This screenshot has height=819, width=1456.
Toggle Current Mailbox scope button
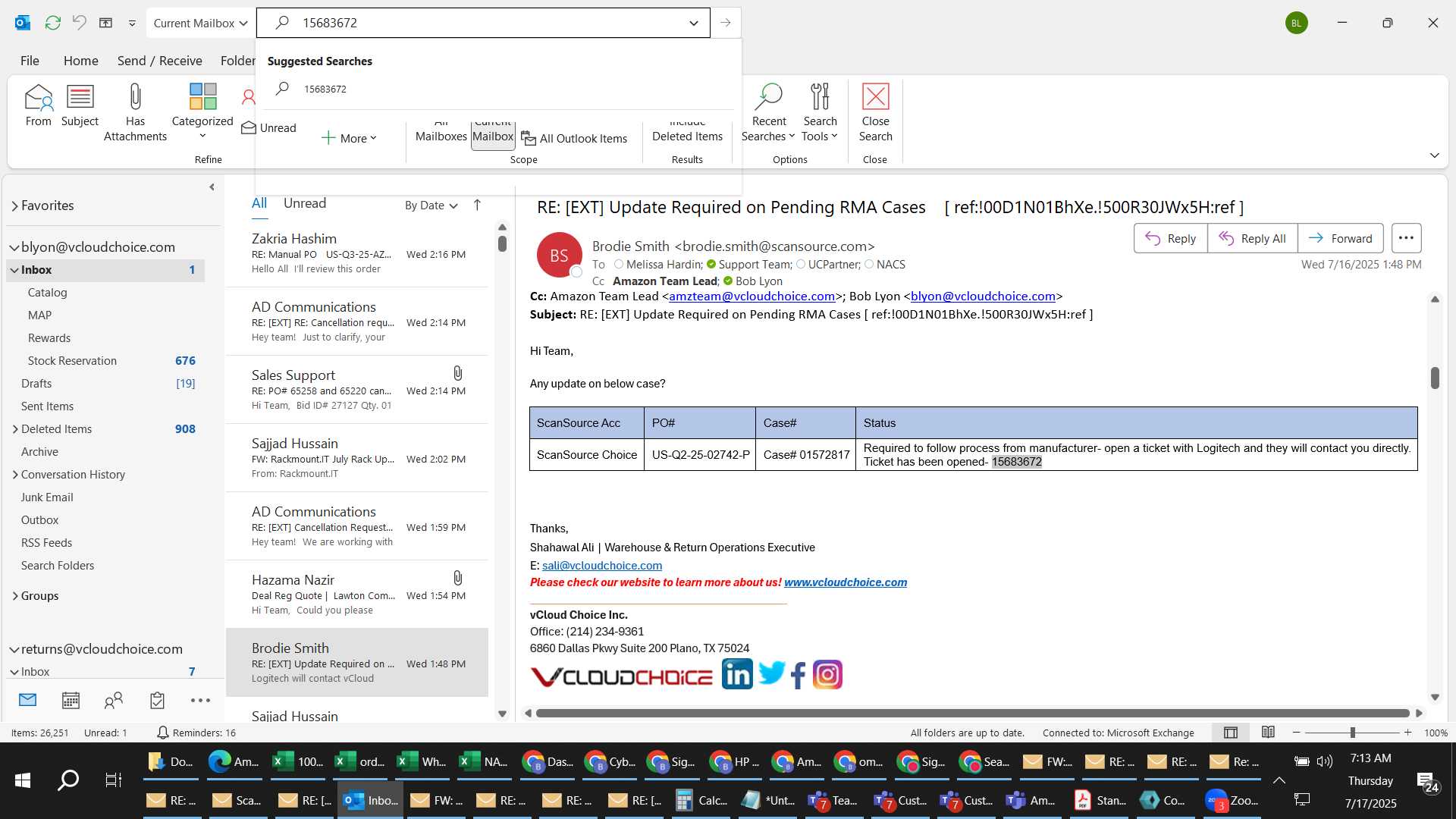(x=493, y=135)
